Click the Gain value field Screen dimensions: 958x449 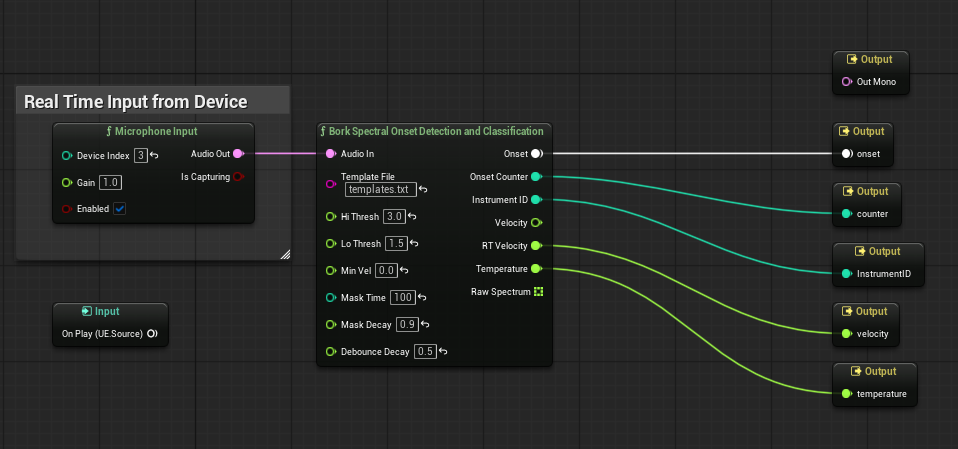(110, 182)
